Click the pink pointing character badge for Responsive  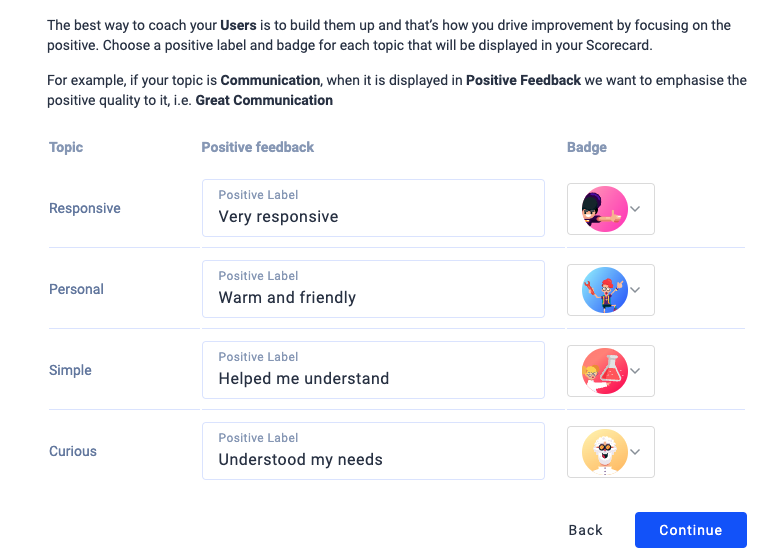coord(604,209)
